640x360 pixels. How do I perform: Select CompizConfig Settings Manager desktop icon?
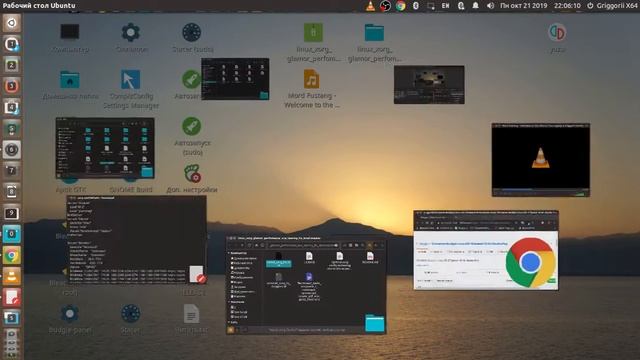click(x=131, y=89)
